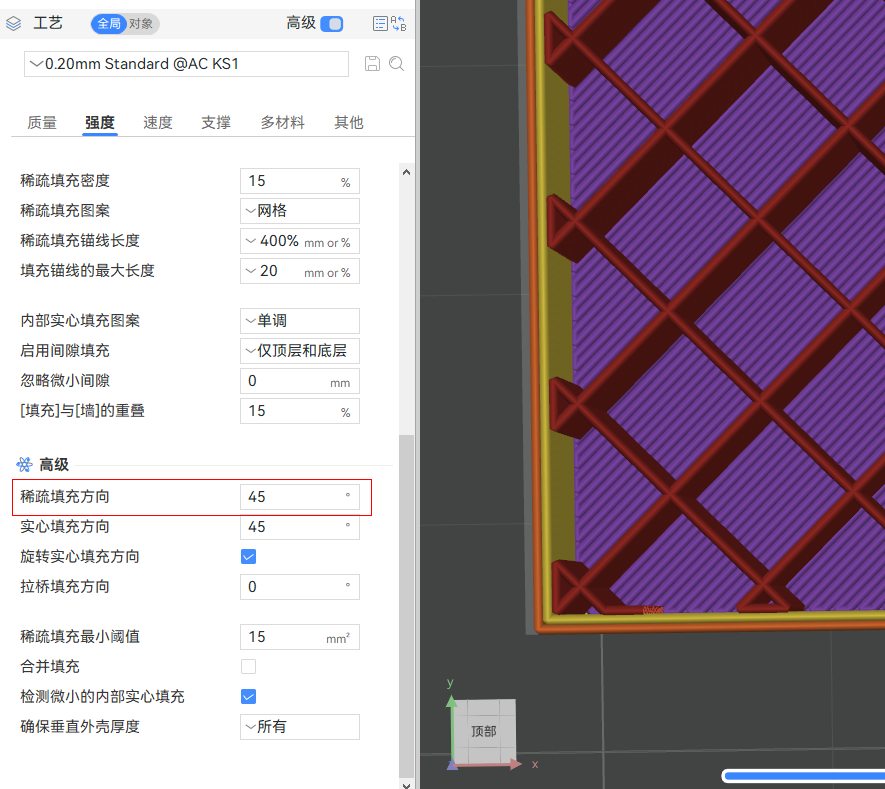The width and height of the screenshot is (885, 789).
Task: Open the 稀疏填充图案 网格 dropdown
Action: [x=300, y=211]
